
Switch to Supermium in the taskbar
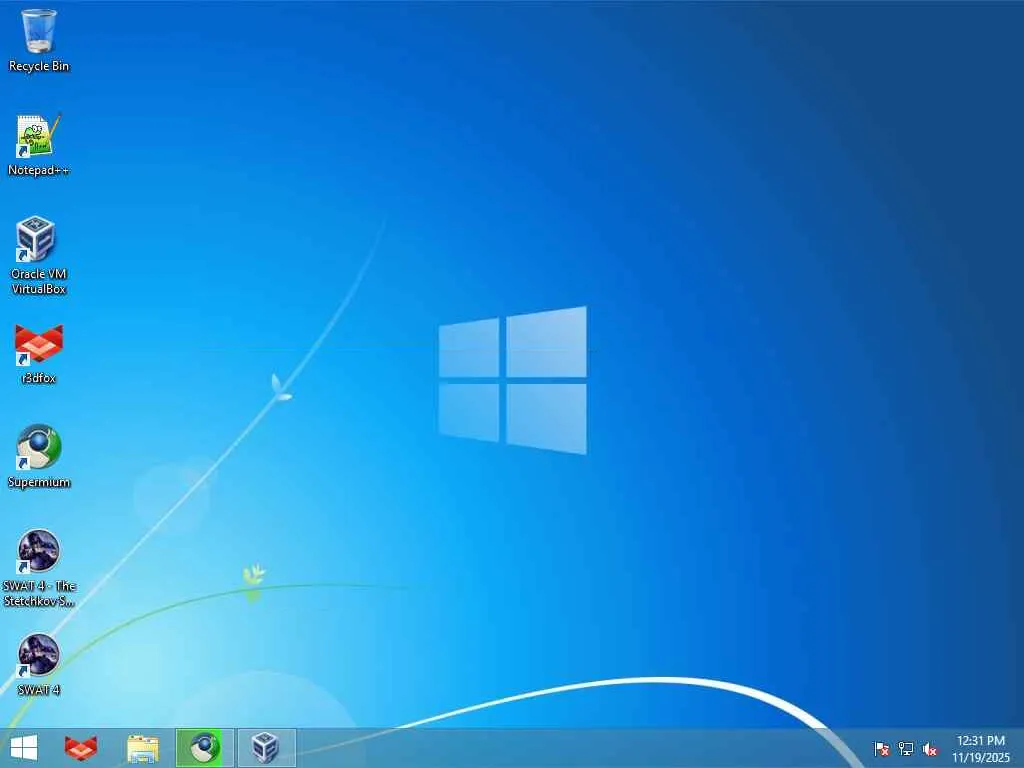204,748
